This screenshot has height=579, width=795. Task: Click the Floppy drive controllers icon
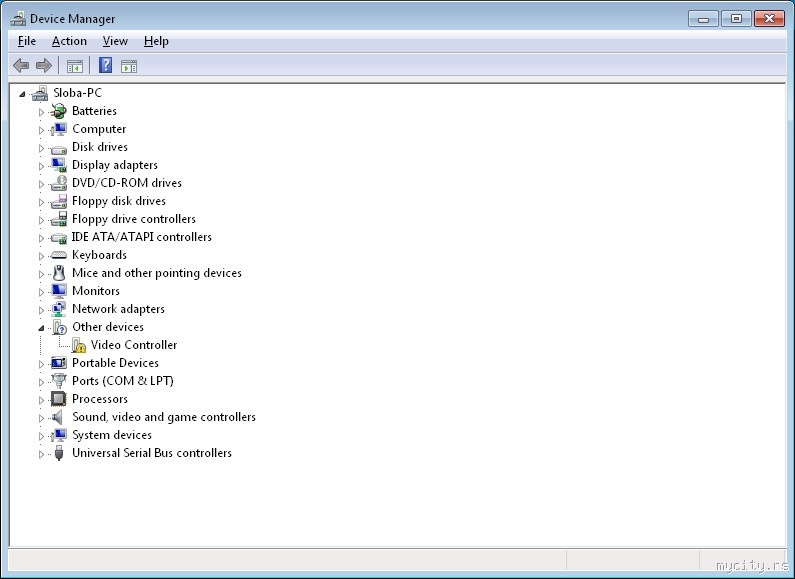(59, 219)
